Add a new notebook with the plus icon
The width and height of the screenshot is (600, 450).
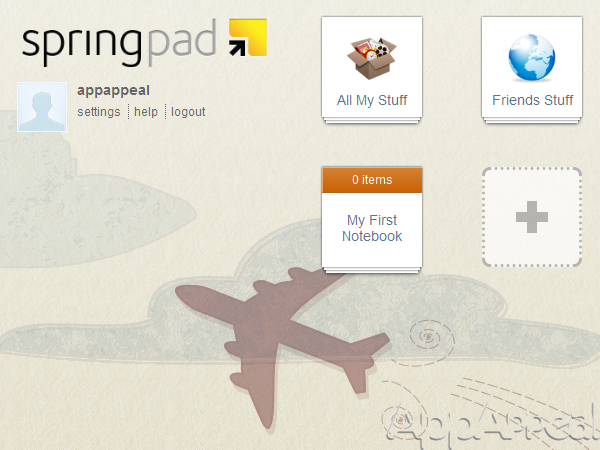pos(532,217)
